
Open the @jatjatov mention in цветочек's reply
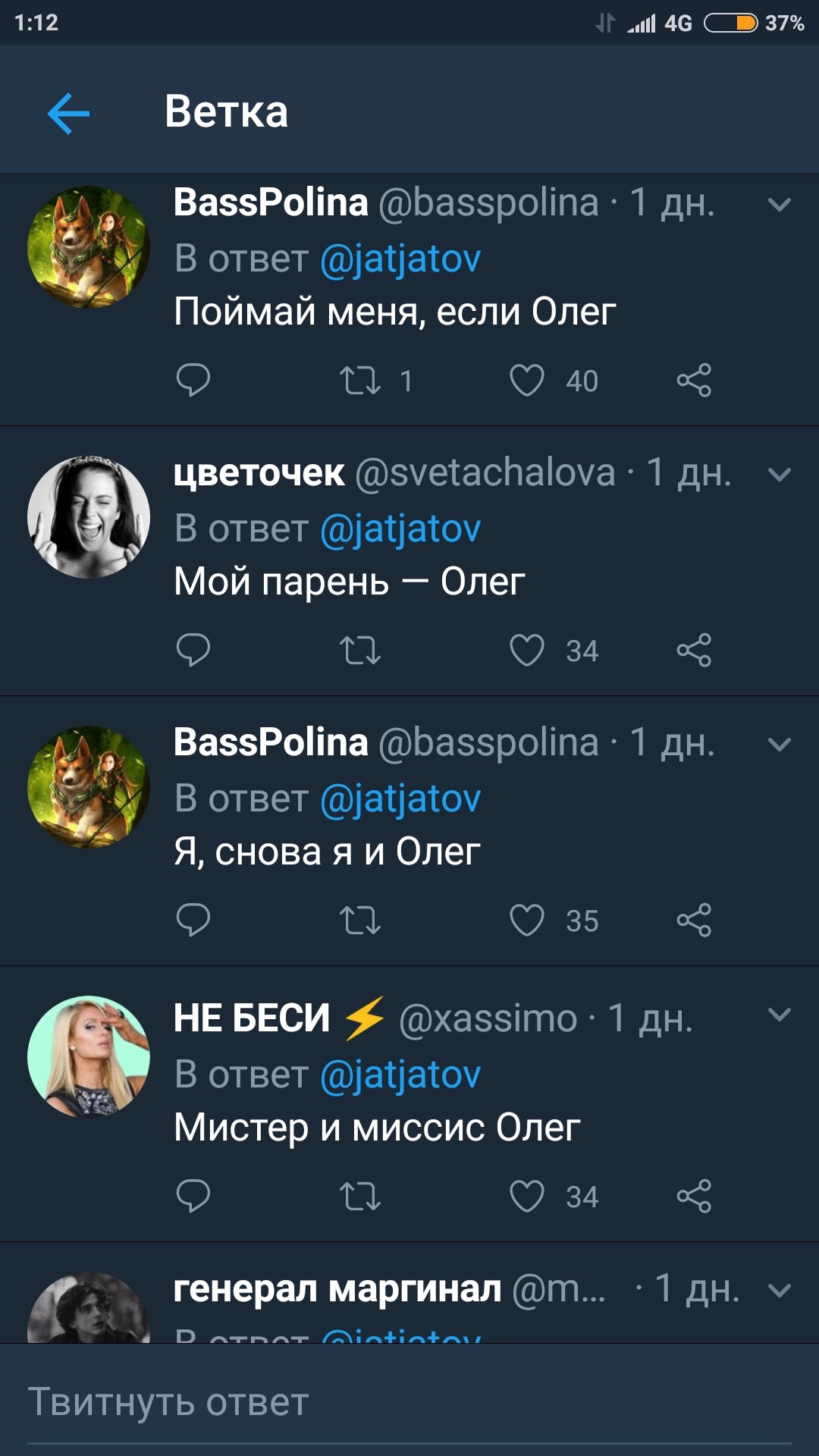400,529
